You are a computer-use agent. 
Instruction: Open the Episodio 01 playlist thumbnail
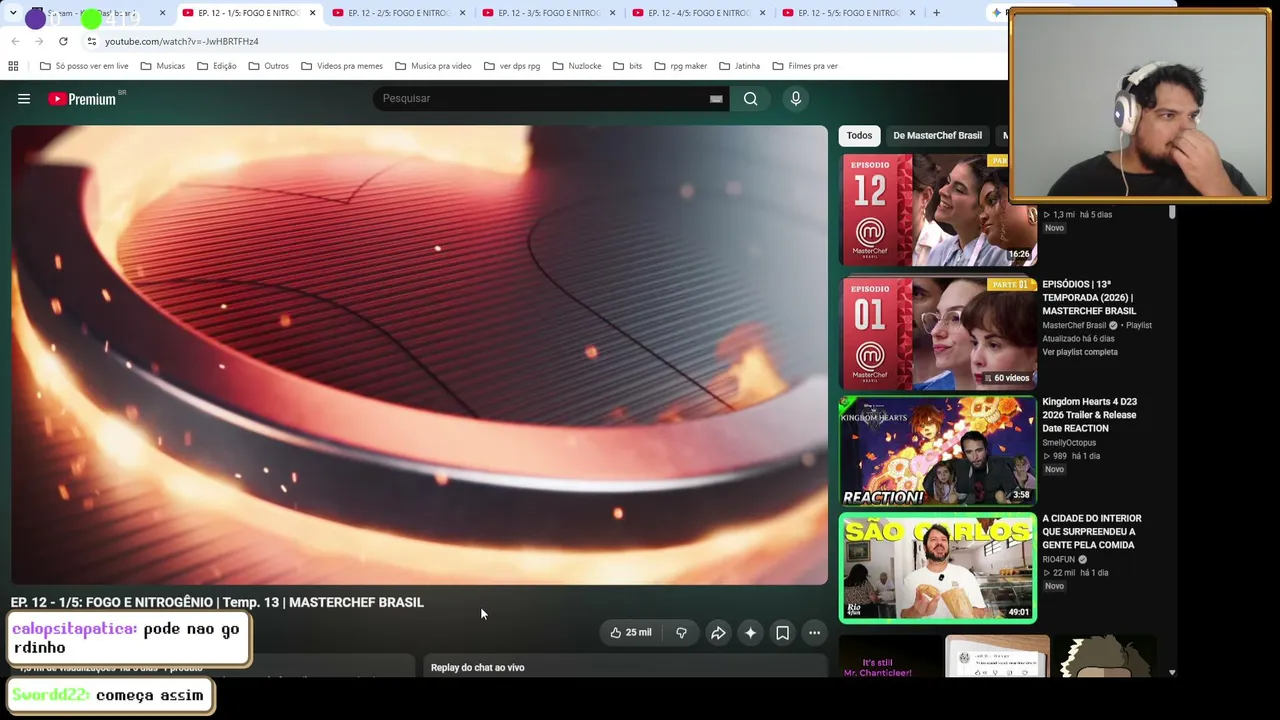pos(938,333)
